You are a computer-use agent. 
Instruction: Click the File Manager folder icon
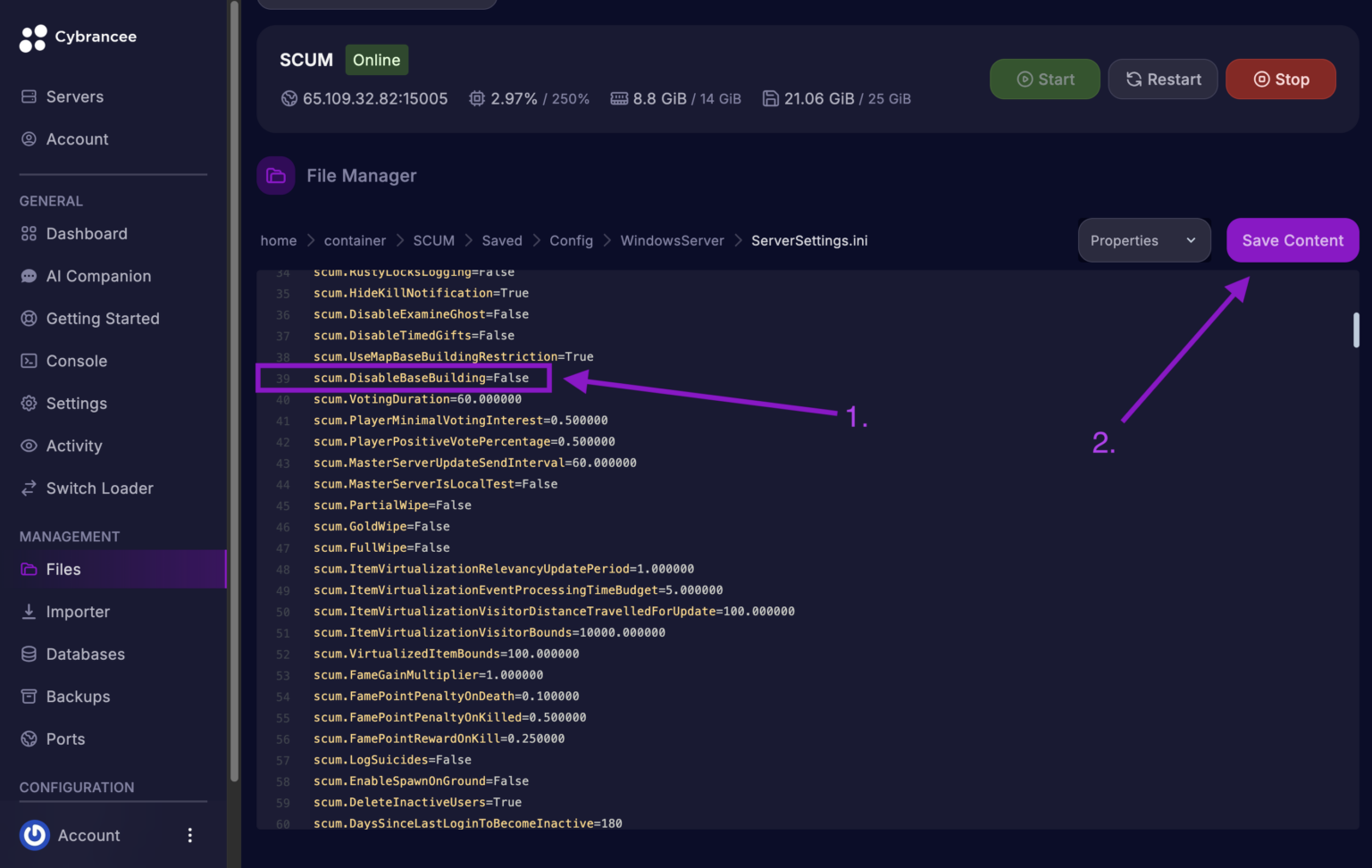[276, 176]
